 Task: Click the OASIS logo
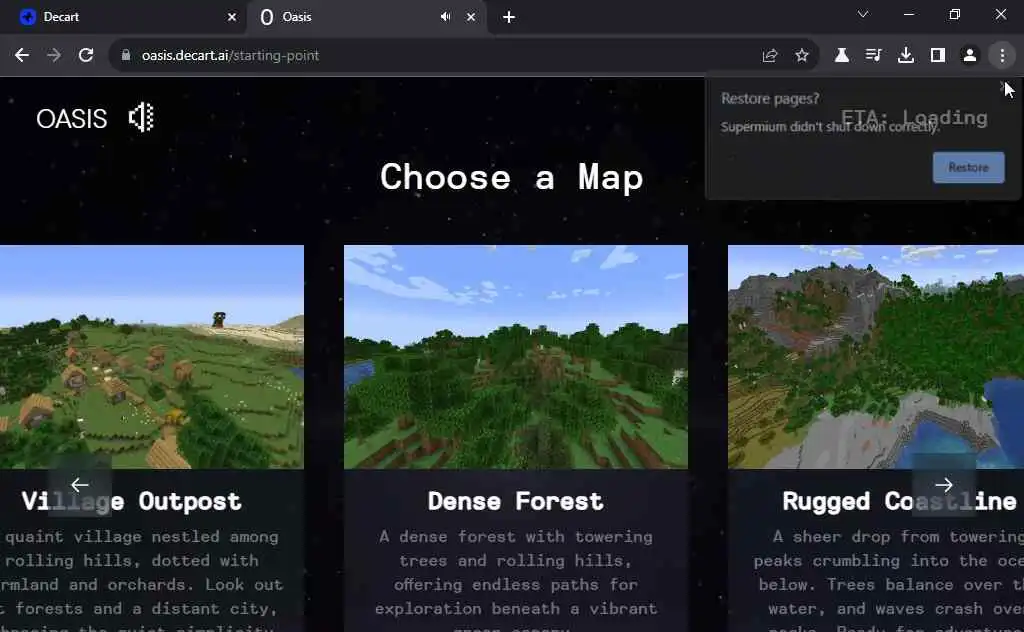tap(72, 119)
